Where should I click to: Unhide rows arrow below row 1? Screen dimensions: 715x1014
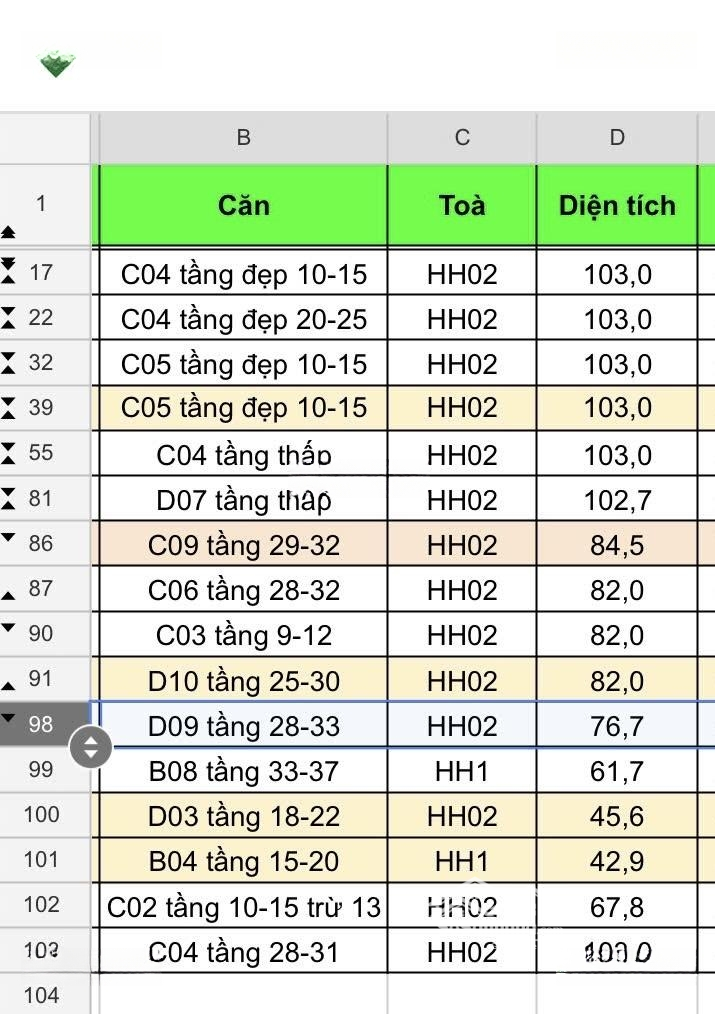pos(9,232)
